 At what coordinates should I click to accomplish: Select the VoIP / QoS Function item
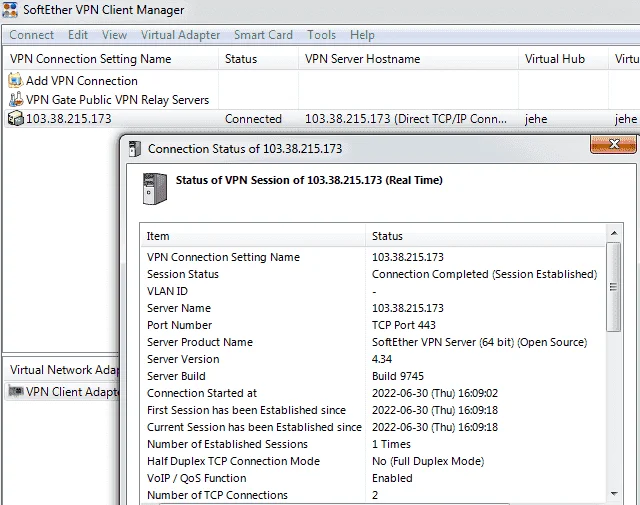pyautogui.click(x=196, y=478)
